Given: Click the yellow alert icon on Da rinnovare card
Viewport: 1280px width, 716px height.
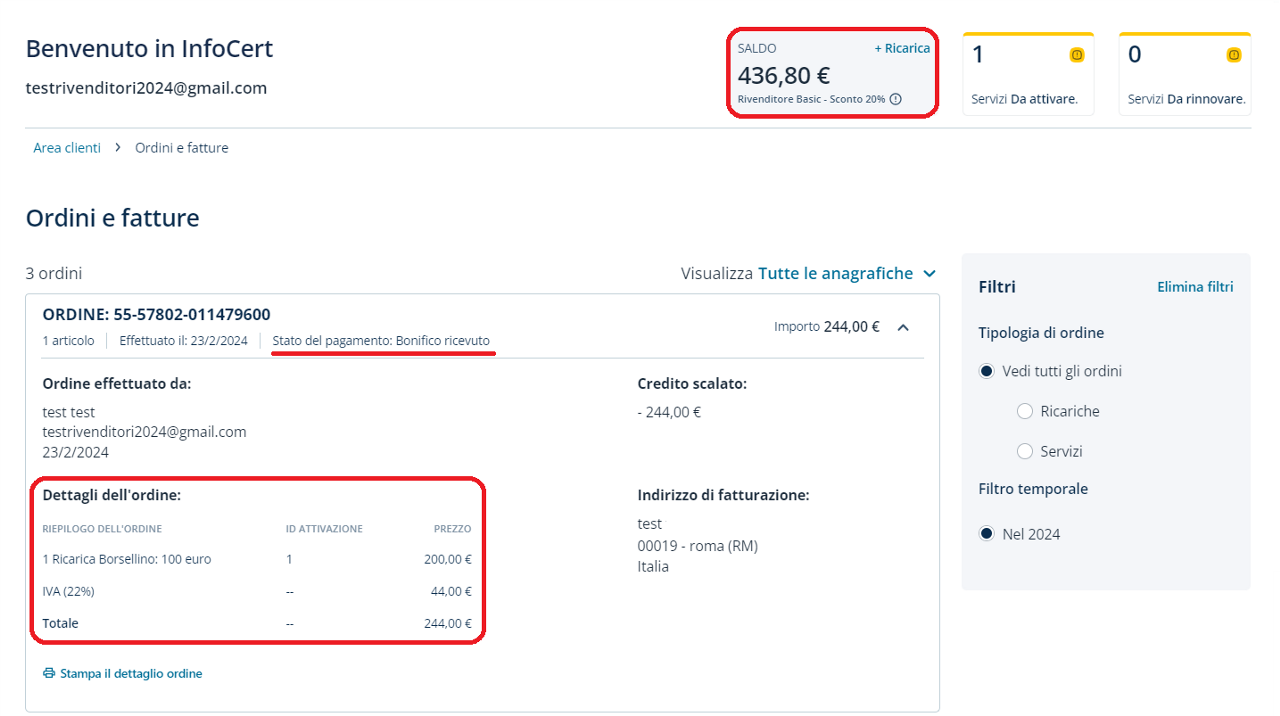Looking at the screenshot, I should [1234, 55].
